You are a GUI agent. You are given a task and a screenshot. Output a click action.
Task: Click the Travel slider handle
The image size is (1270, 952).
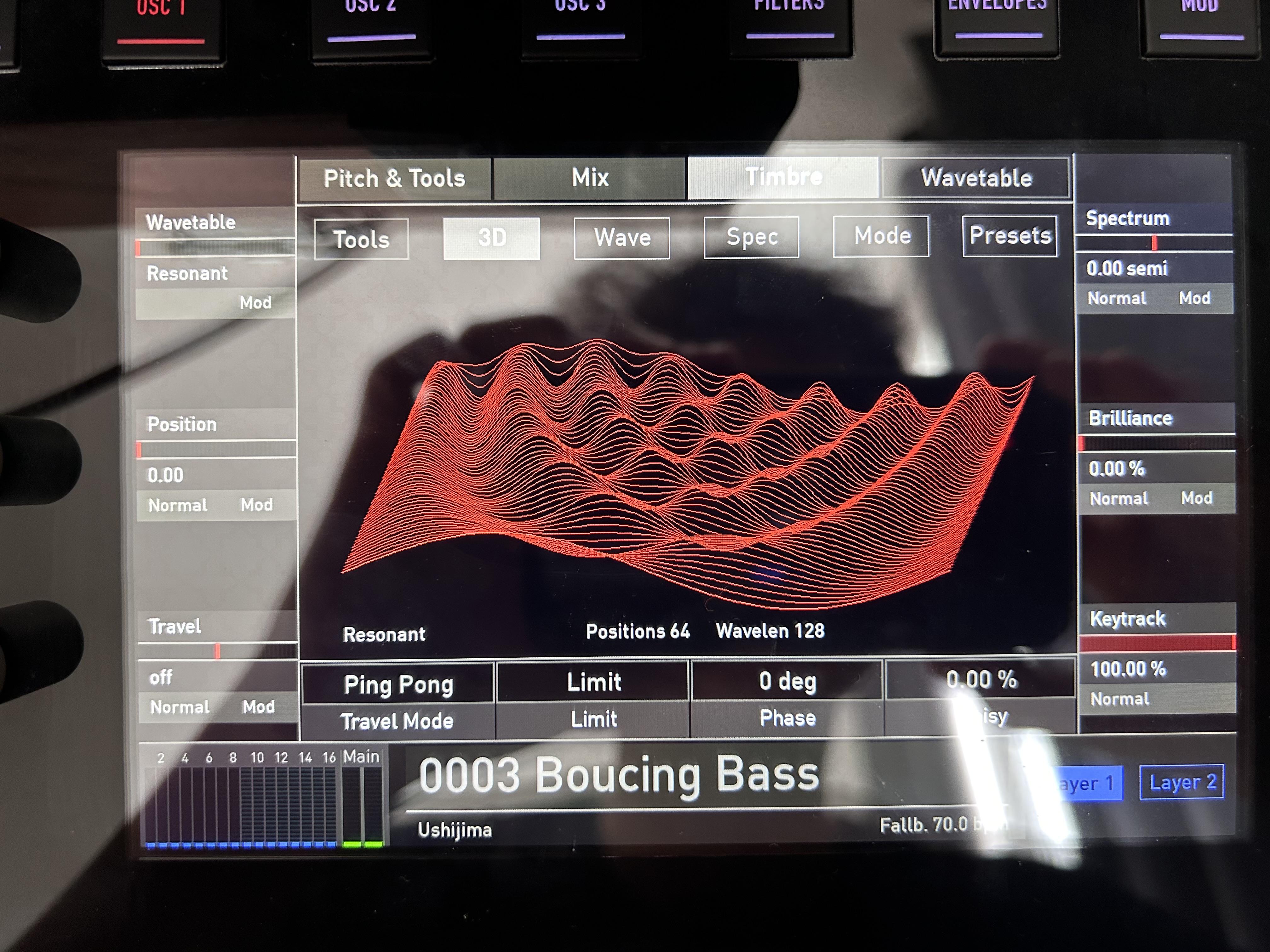pyautogui.click(x=218, y=651)
